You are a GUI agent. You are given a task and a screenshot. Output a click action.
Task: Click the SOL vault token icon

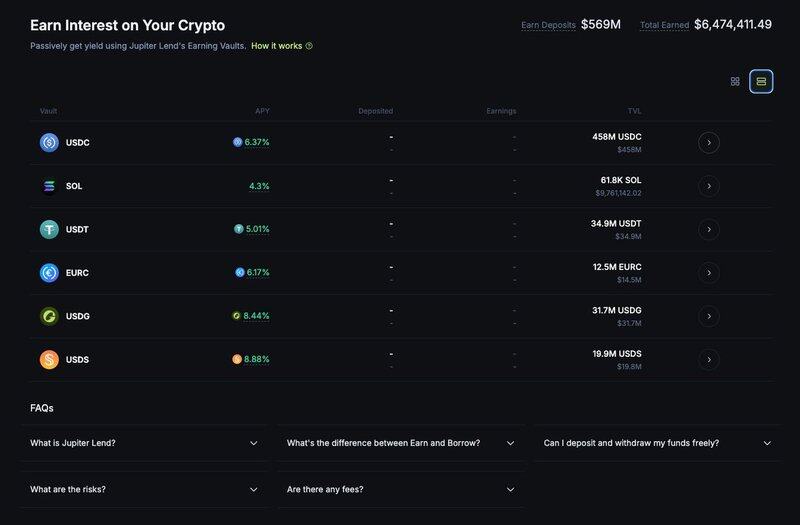(x=49, y=186)
